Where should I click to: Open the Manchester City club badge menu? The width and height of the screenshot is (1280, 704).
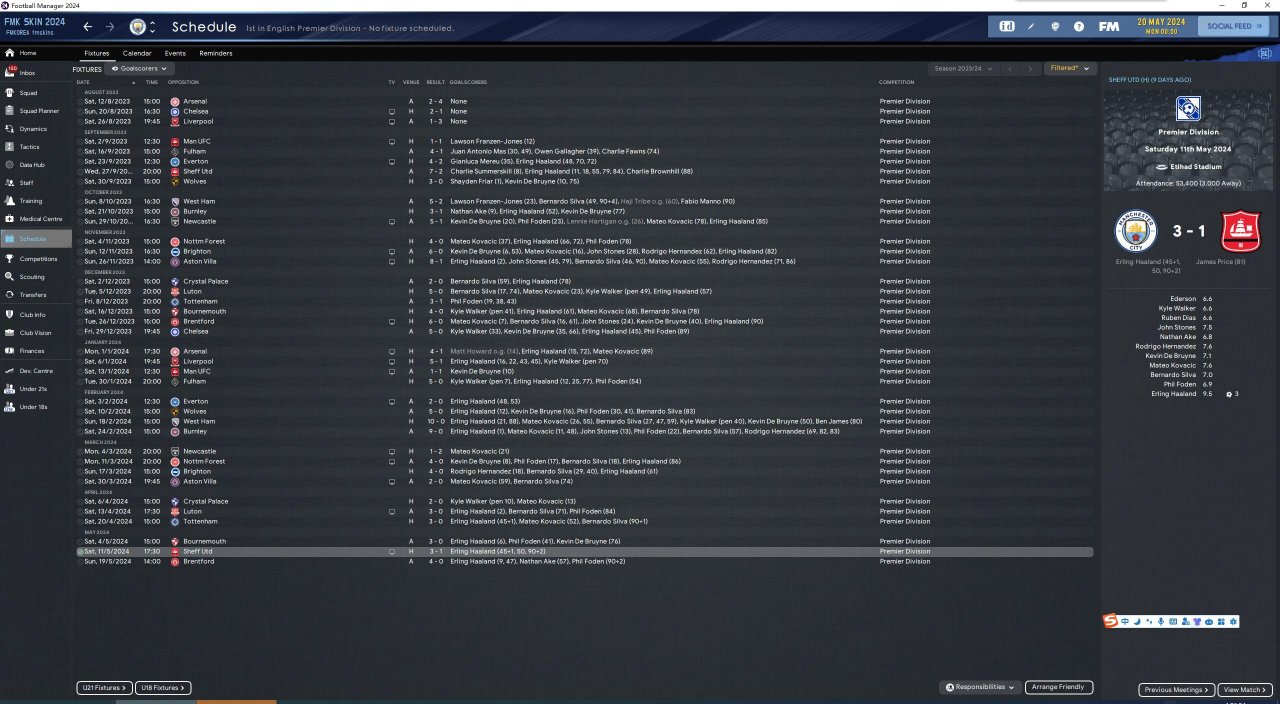click(138, 26)
